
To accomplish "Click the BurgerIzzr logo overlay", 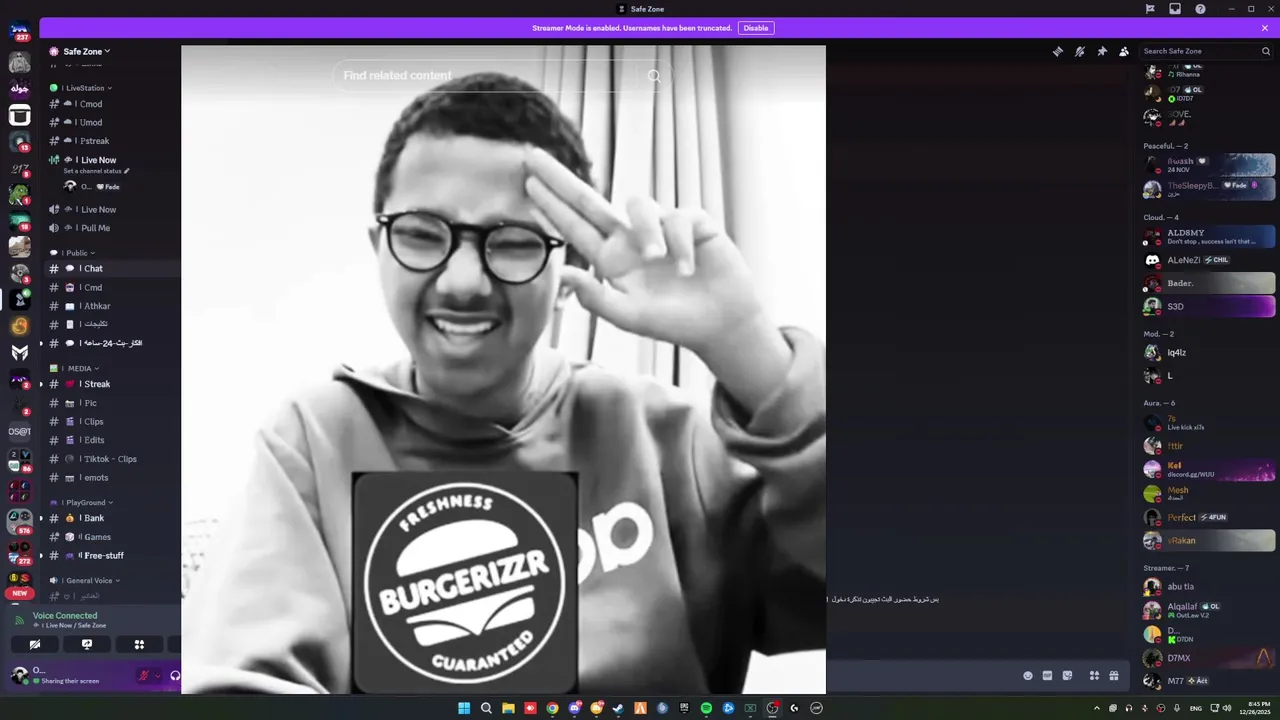I will coord(465,582).
